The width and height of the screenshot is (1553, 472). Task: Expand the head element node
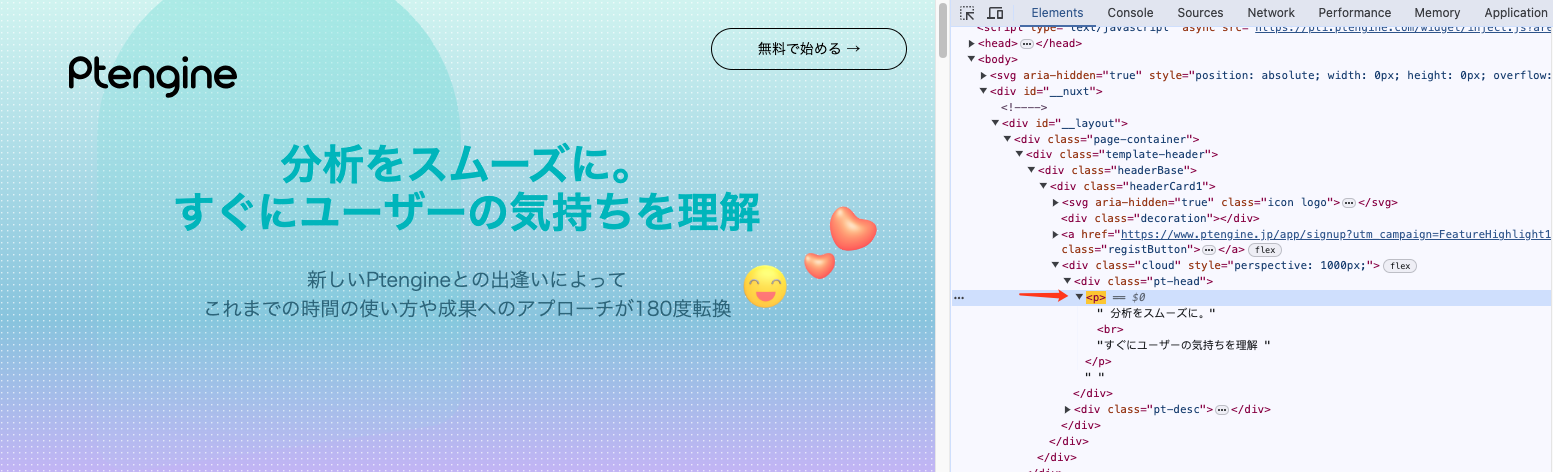[973, 44]
